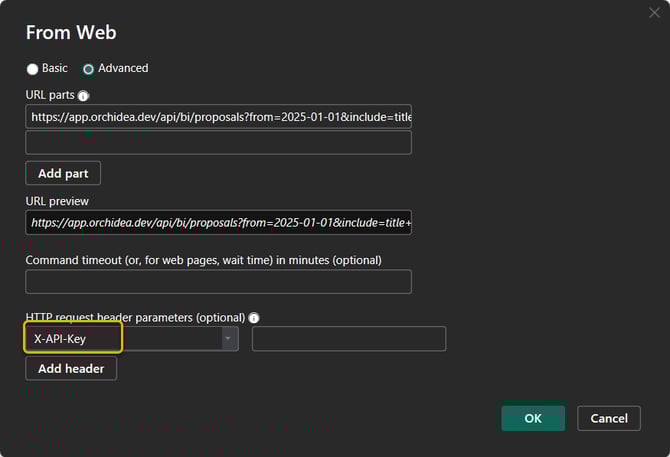This screenshot has height=457, width=670.
Task: Click the first URL parts field
Action: click(x=218, y=117)
